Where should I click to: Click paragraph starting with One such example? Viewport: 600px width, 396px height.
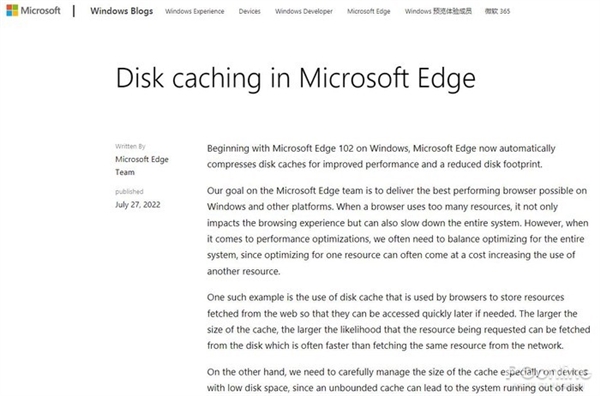pos(398,321)
